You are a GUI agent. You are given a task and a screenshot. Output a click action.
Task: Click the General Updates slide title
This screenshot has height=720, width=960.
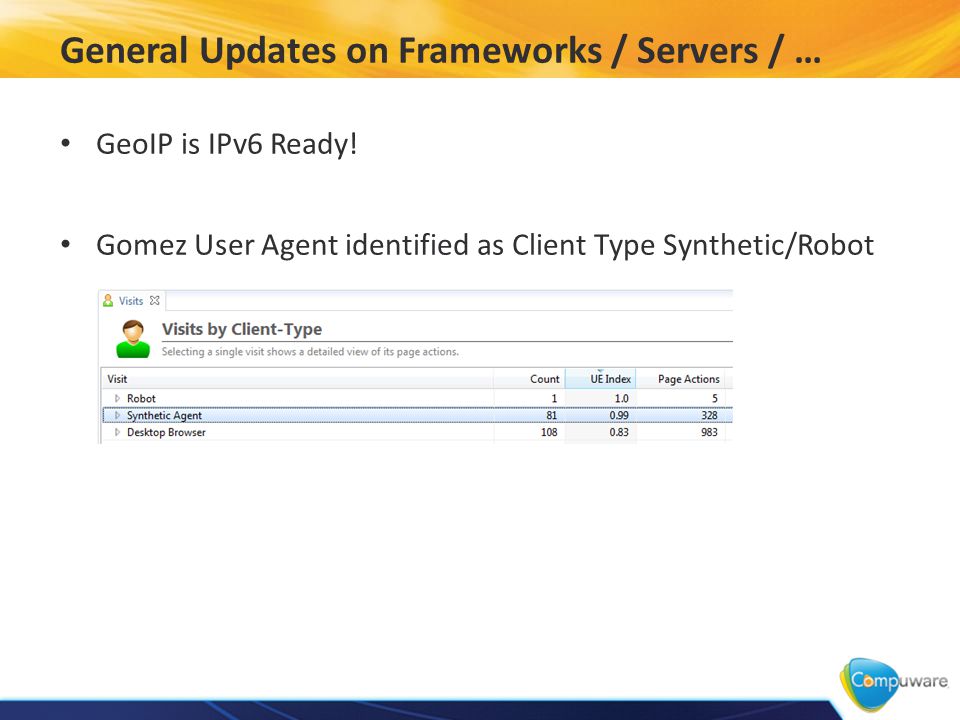point(440,50)
